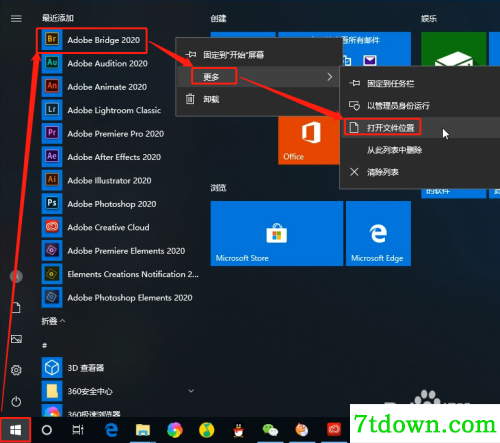This screenshot has height=443, width=500.
Task: Open Cortana circle on the taskbar
Action: tap(47, 430)
